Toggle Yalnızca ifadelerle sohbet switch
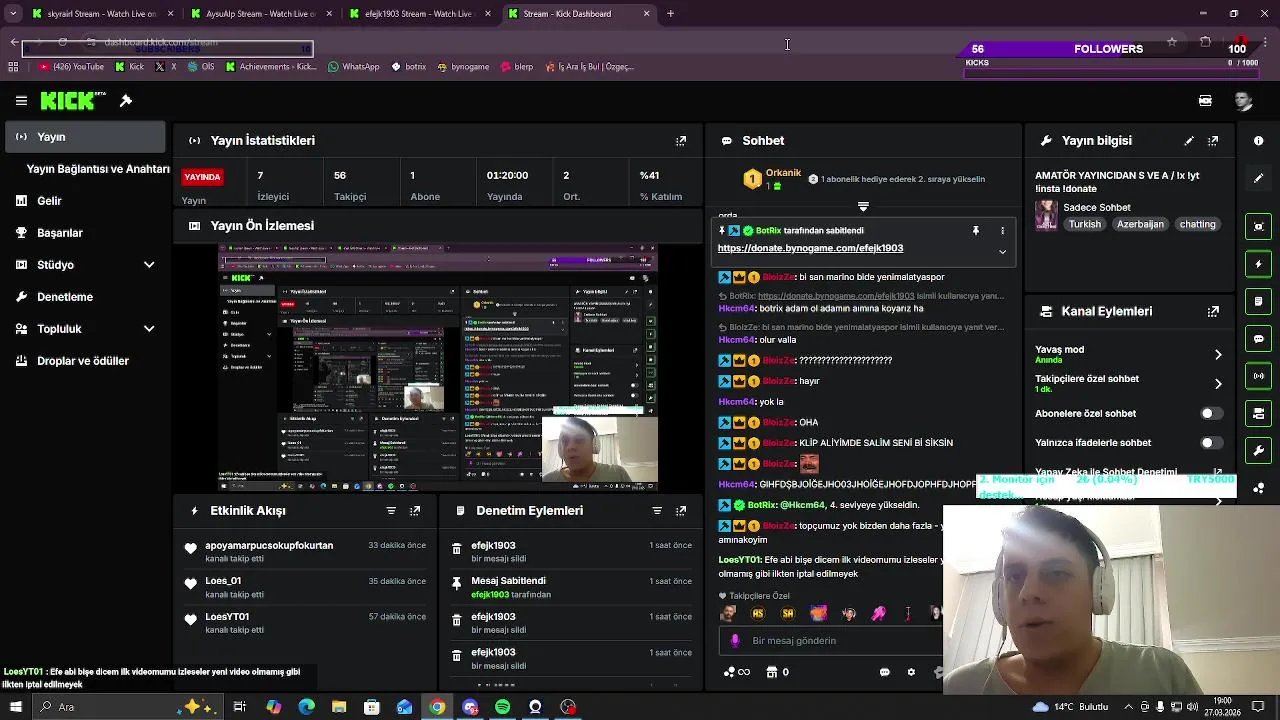Image resolution: width=1280 pixels, height=720 pixels. [1210, 442]
